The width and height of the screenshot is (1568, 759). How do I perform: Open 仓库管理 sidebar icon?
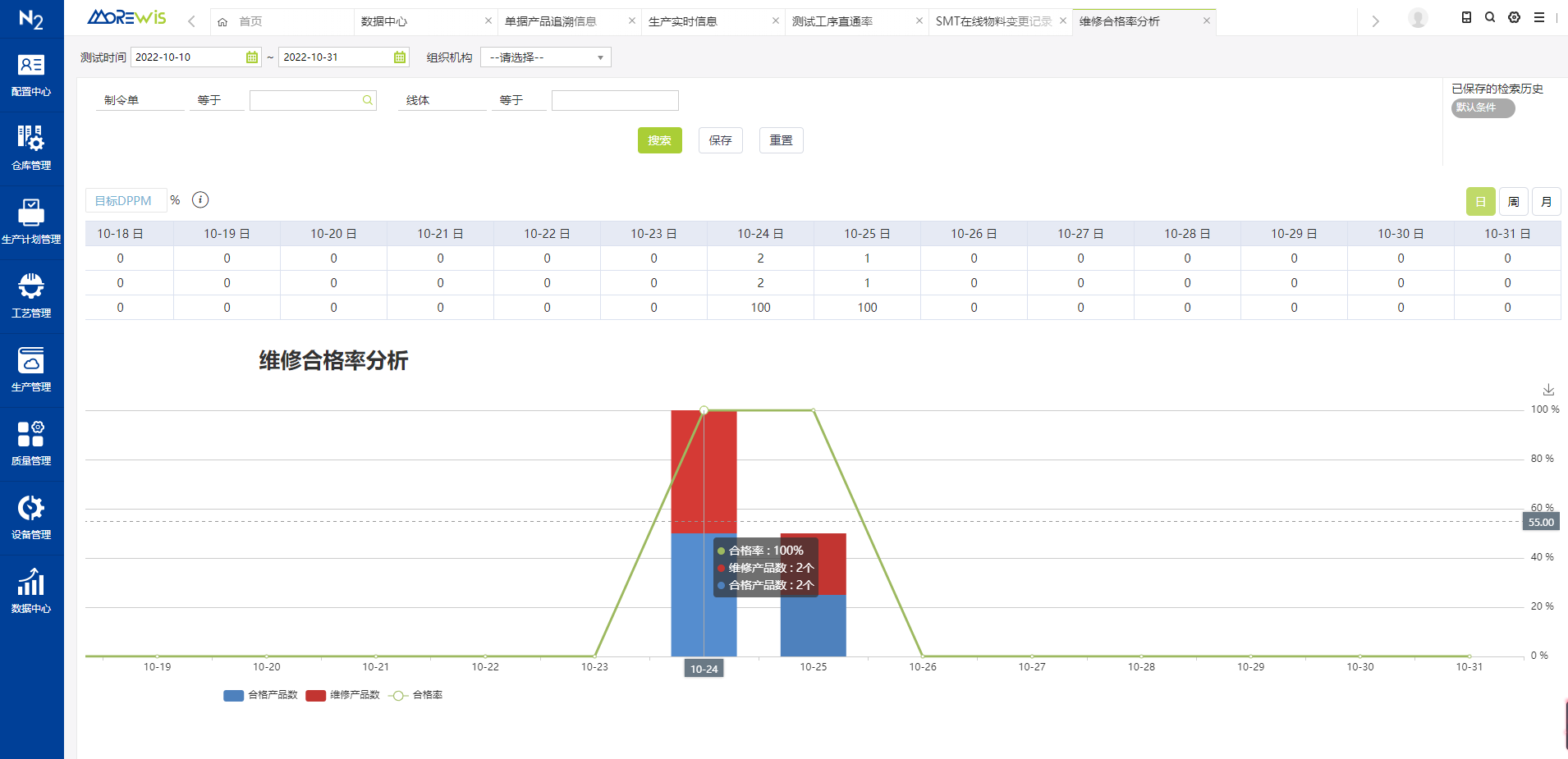pyautogui.click(x=31, y=149)
